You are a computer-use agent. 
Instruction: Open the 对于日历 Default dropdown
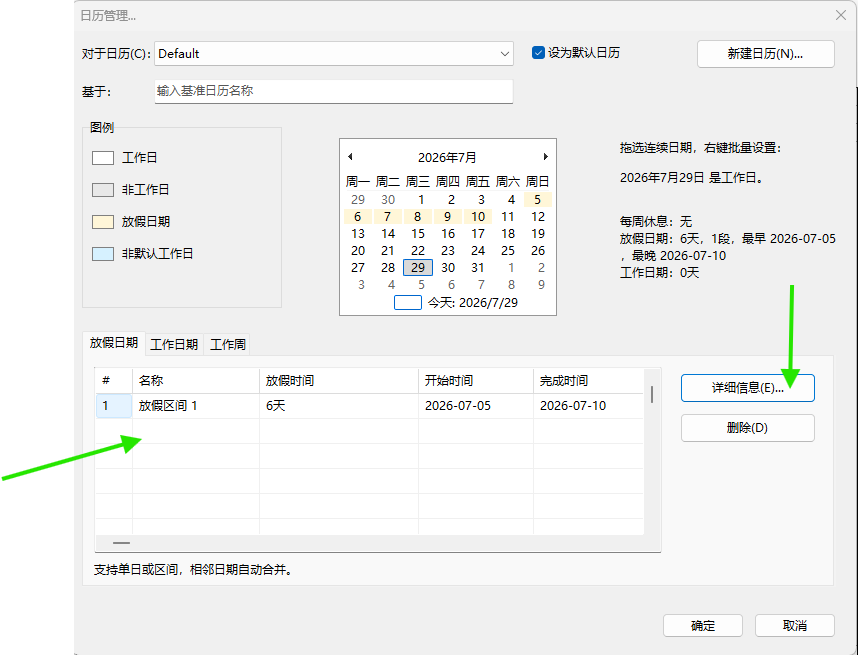point(334,54)
